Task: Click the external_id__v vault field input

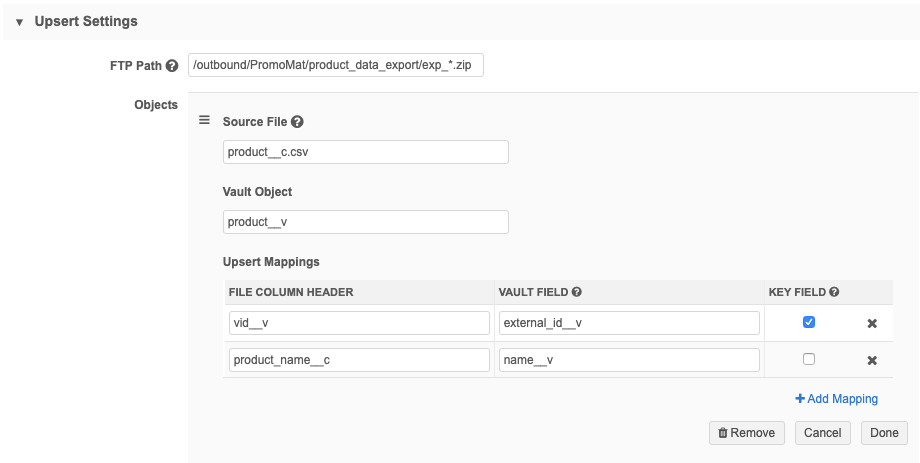Action: pyautogui.click(x=628, y=323)
